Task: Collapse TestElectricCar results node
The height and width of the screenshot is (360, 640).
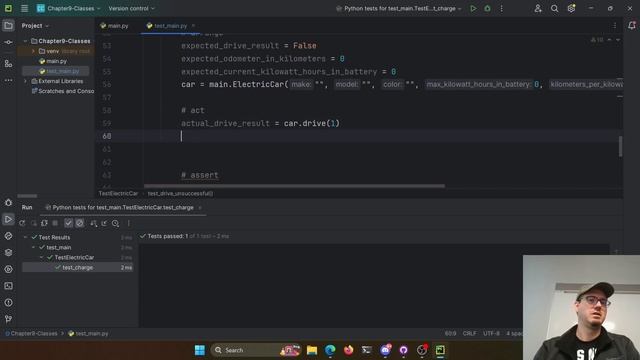Action: [x=41, y=258]
